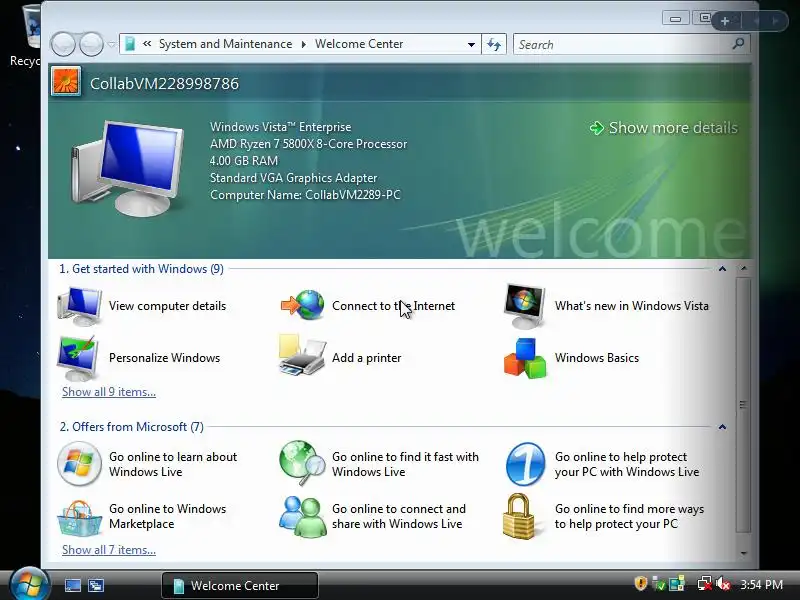This screenshot has height=600, width=800.
Task: Open the Windows Basics colored blocks icon
Action: click(525, 358)
